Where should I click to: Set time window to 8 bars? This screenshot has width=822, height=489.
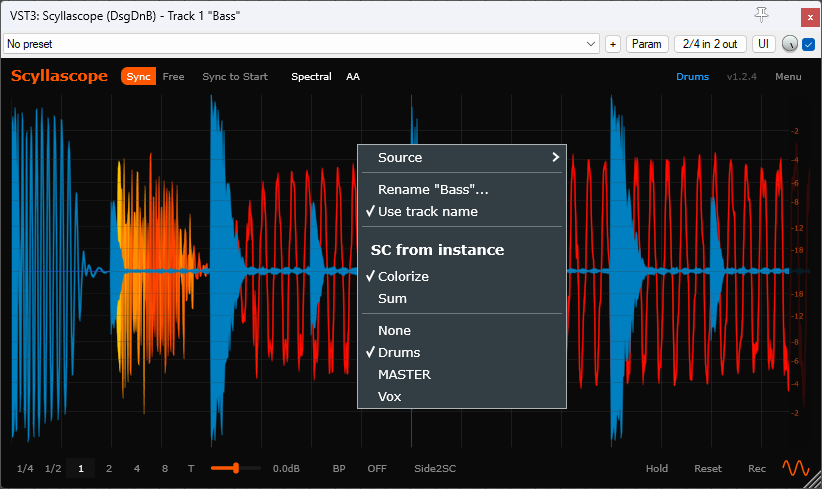point(165,469)
